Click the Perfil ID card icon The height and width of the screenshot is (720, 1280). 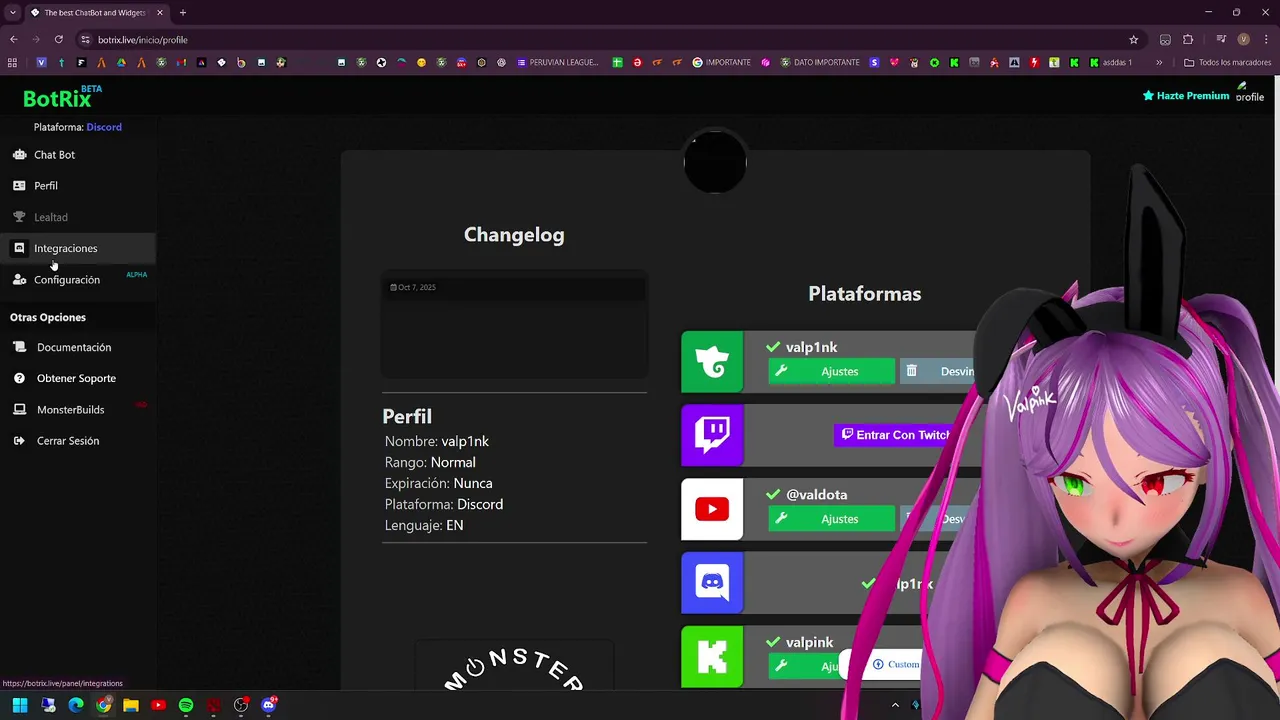pos(19,186)
